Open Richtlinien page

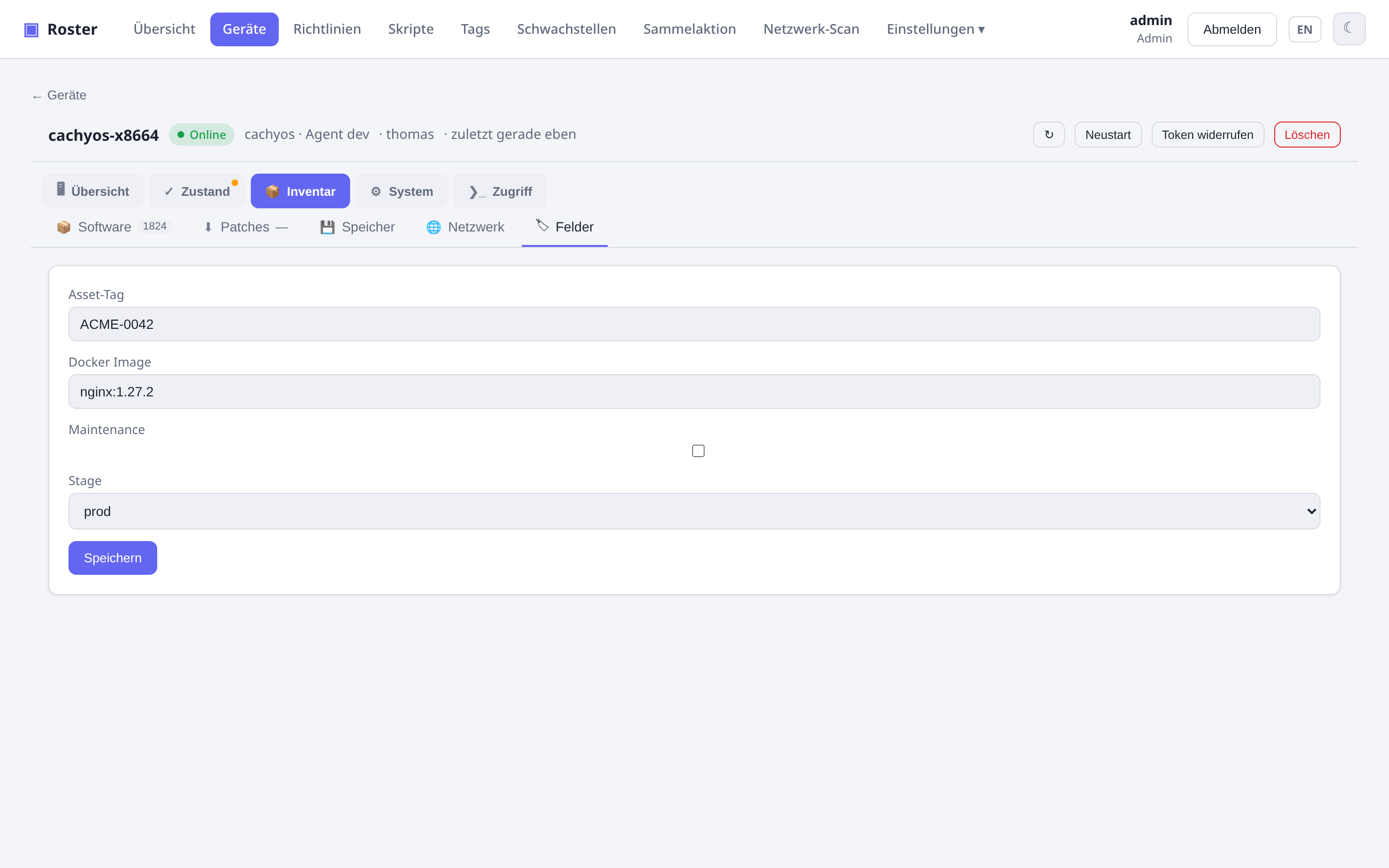click(327, 29)
